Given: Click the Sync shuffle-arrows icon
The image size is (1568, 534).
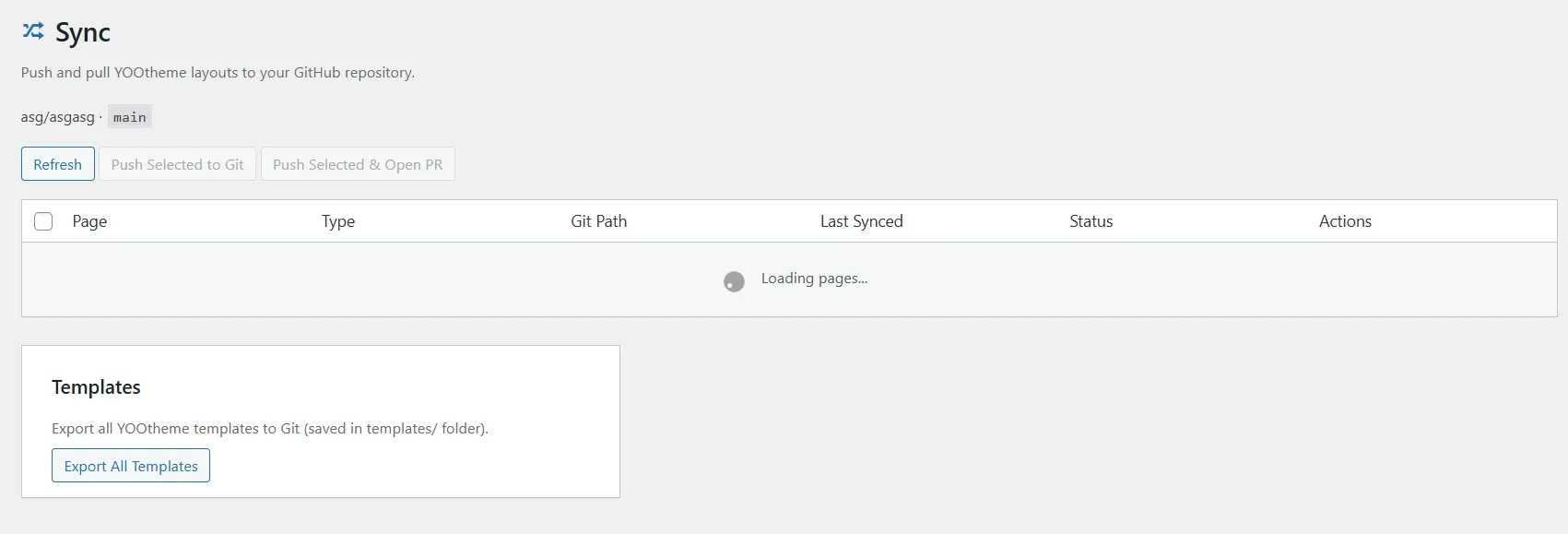Looking at the screenshot, I should coord(32,30).
